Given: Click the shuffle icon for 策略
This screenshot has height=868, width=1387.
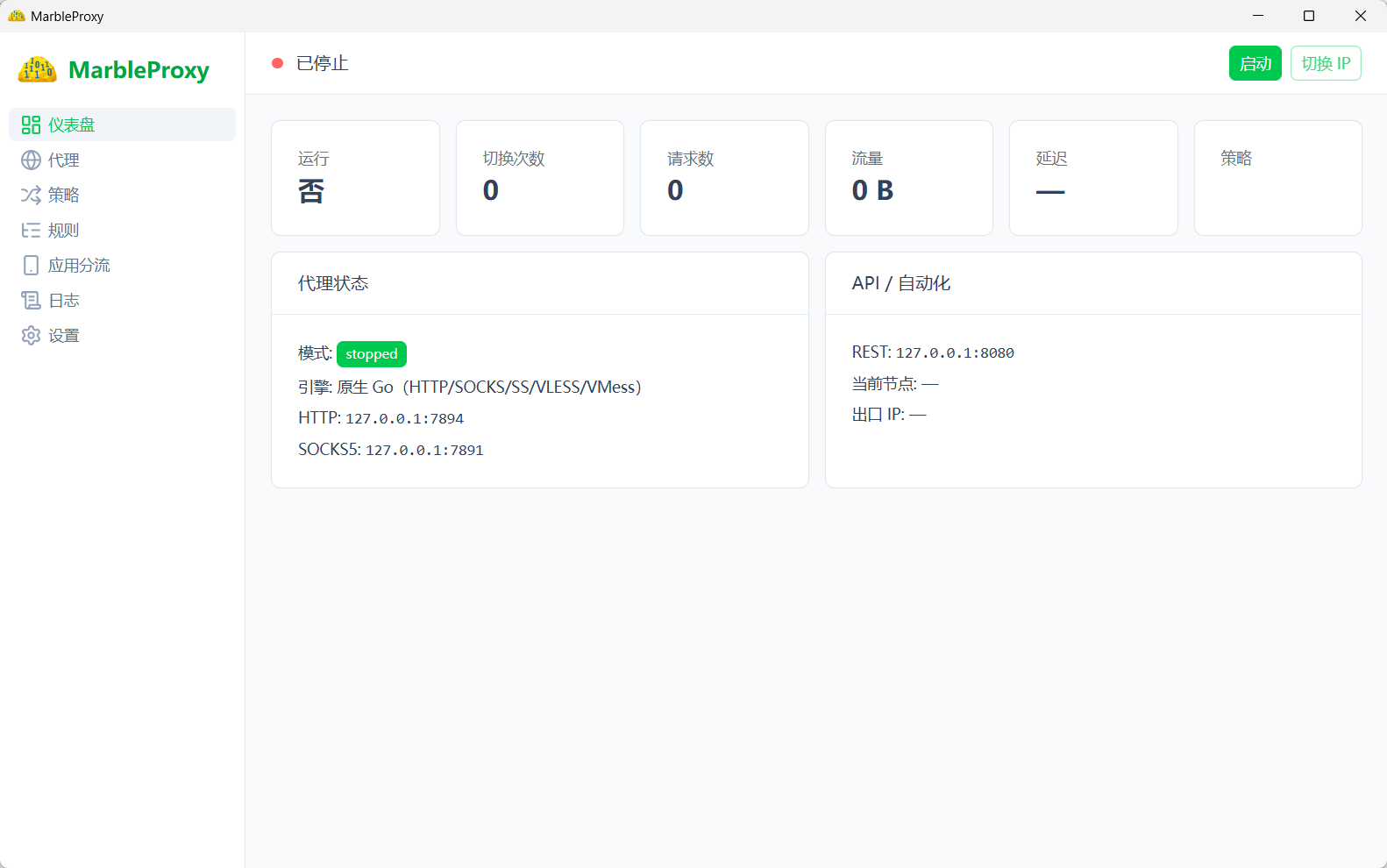Looking at the screenshot, I should coord(31,195).
